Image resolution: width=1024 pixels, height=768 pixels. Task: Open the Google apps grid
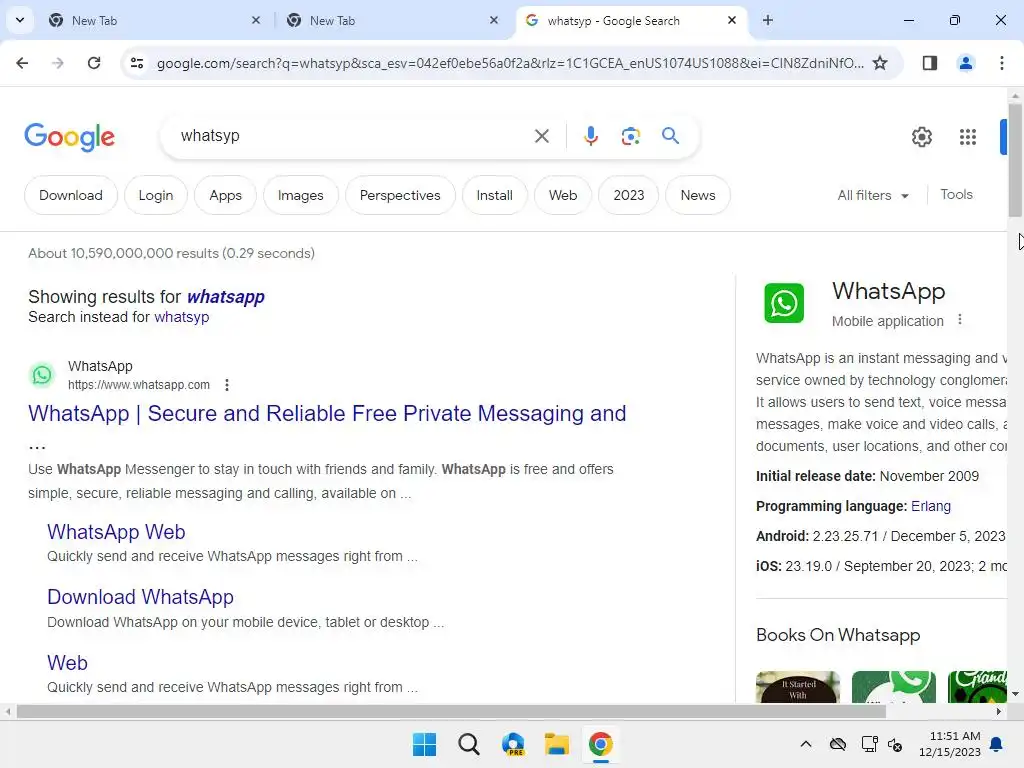[968, 137]
